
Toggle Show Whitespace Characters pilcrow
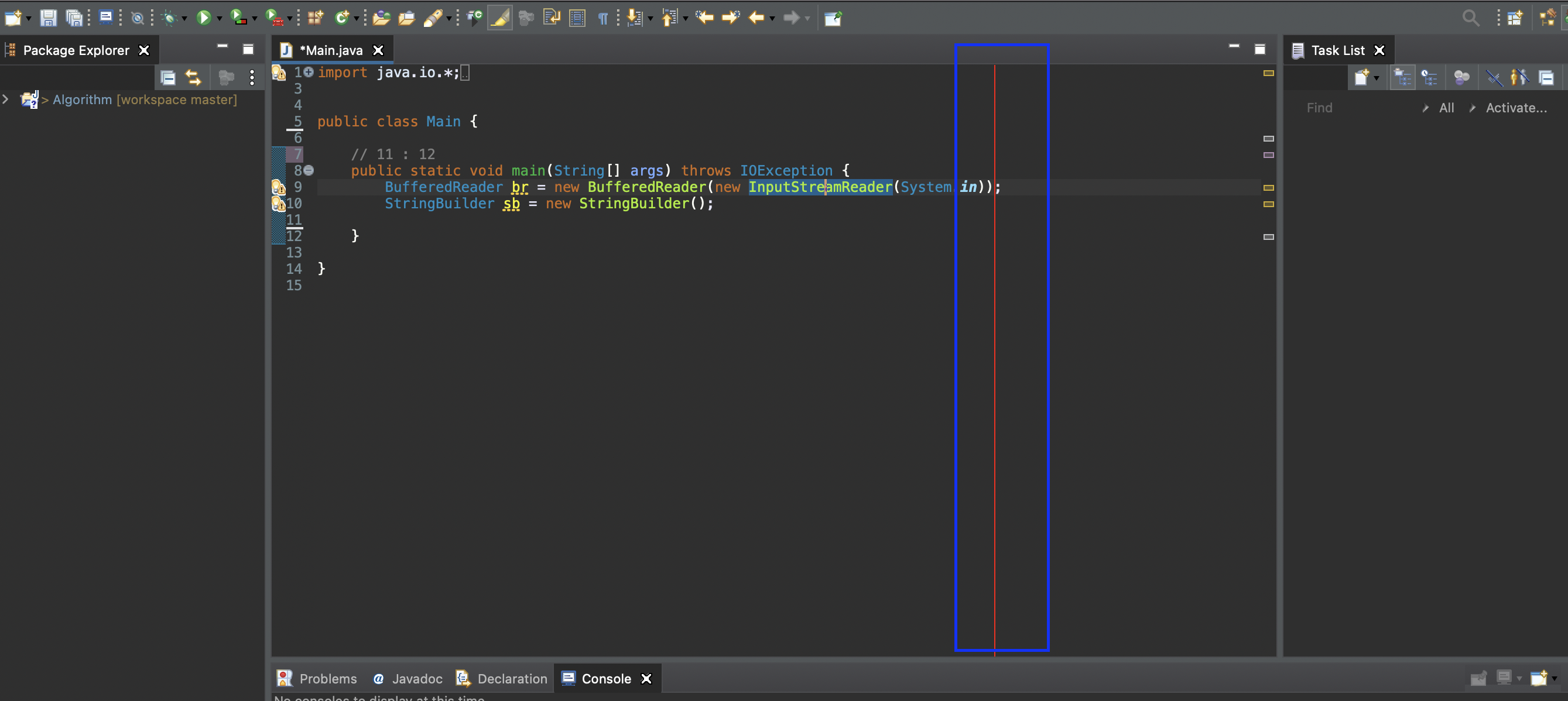pos(602,18)
